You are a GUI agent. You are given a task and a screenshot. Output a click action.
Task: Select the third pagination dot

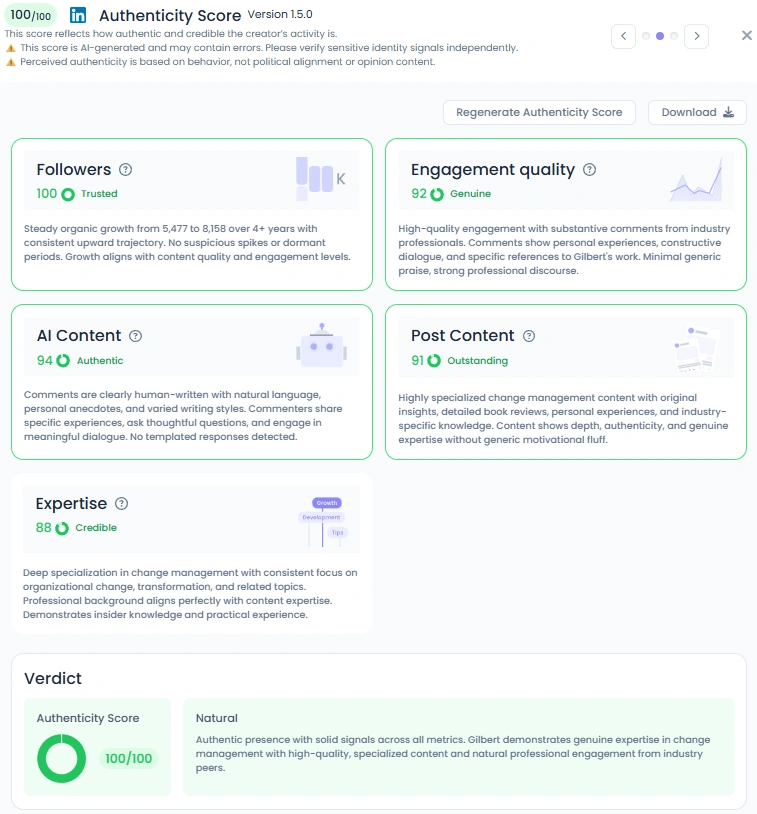(674, 36)
